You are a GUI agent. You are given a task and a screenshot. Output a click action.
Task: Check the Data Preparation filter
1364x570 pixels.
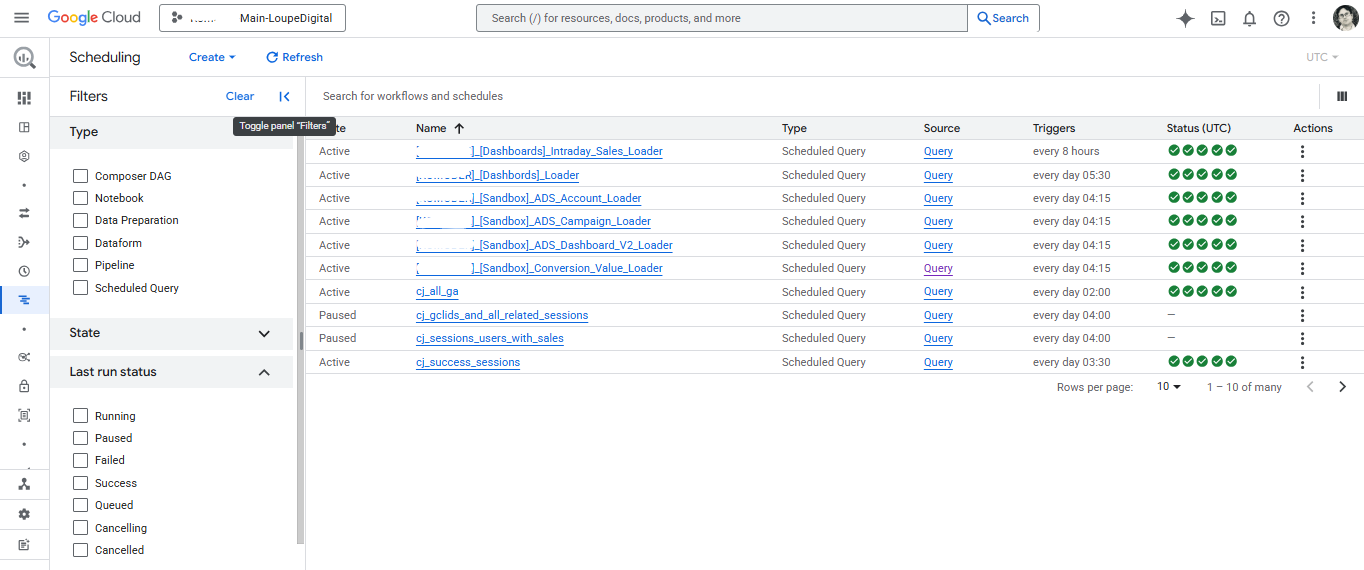click(x=81, y=220)
